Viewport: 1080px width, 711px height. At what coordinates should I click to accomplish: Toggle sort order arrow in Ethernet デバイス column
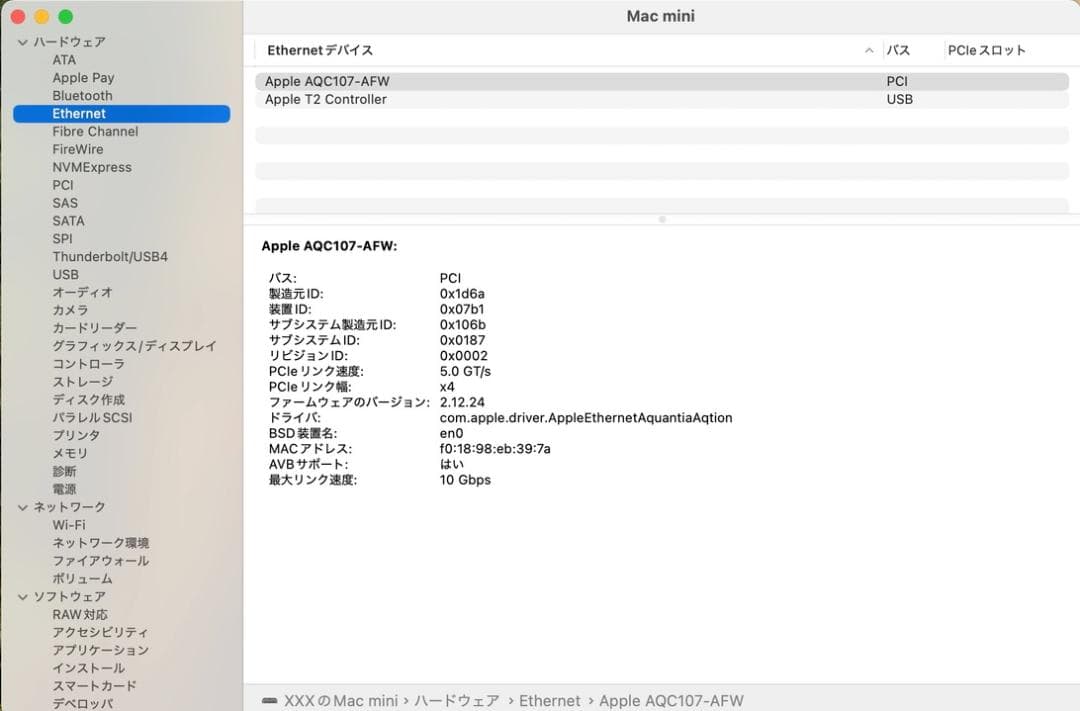click(x=869, y=50)
